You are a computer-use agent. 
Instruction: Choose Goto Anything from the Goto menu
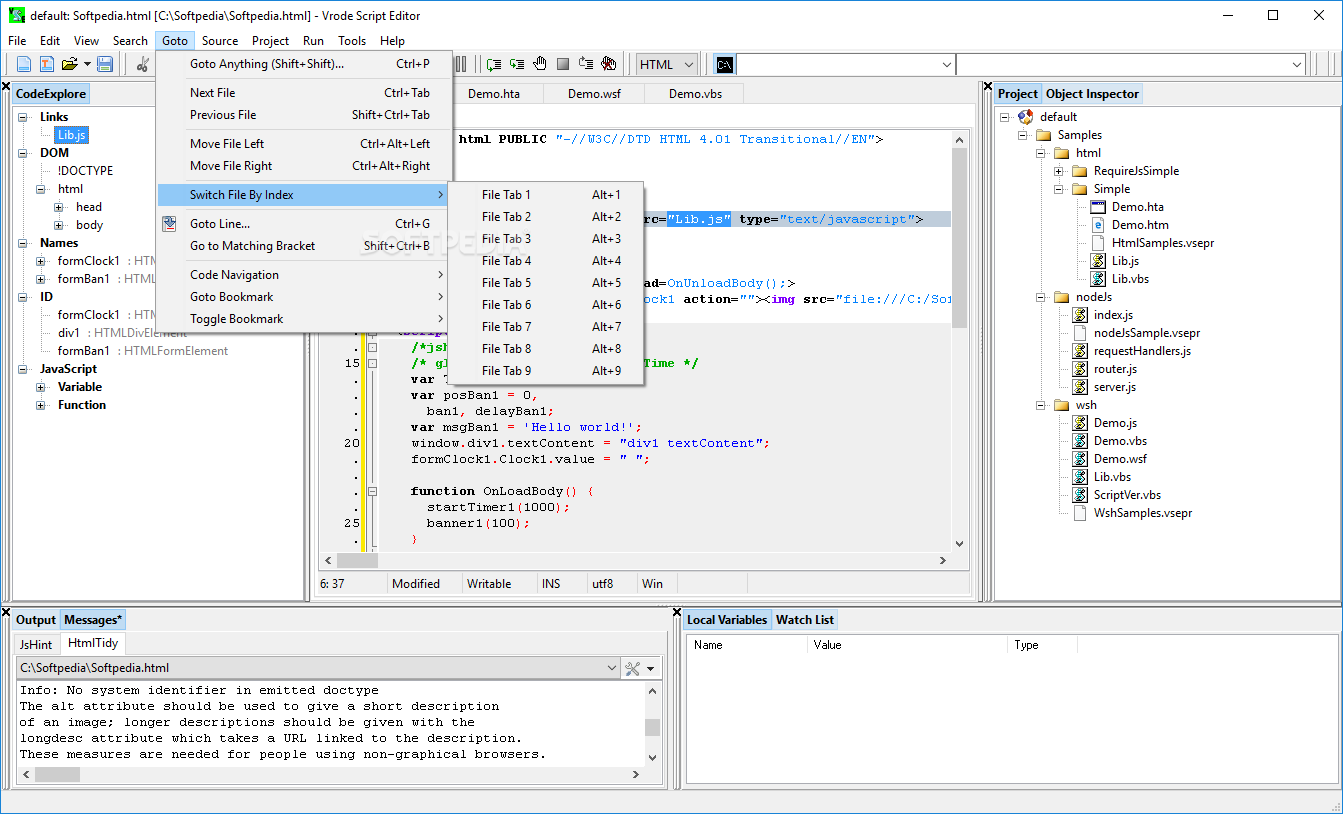[305, 64]
